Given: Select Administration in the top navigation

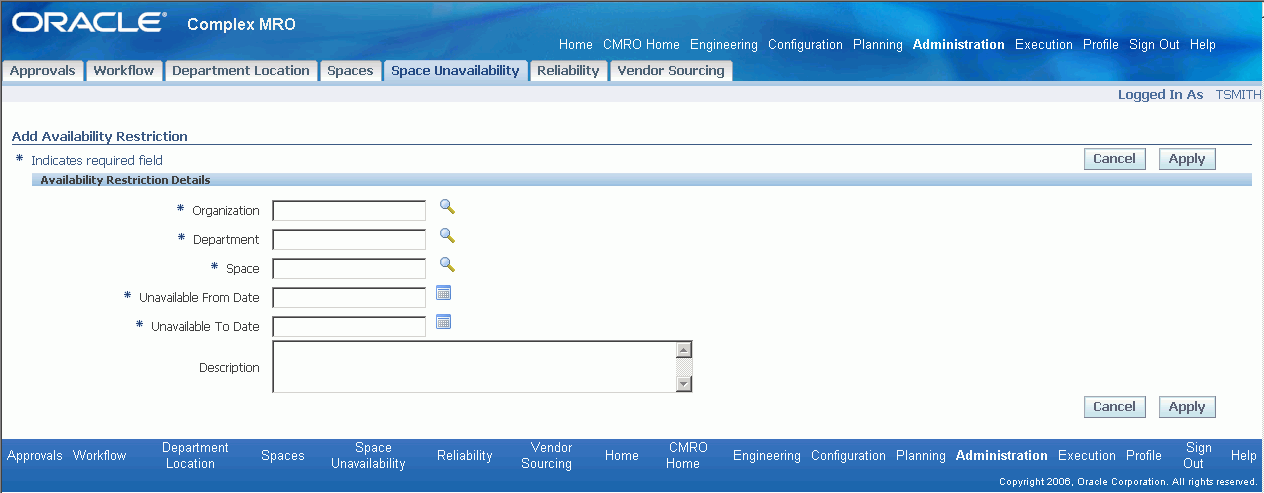Looking at the screenshot, I should (959, 45).
